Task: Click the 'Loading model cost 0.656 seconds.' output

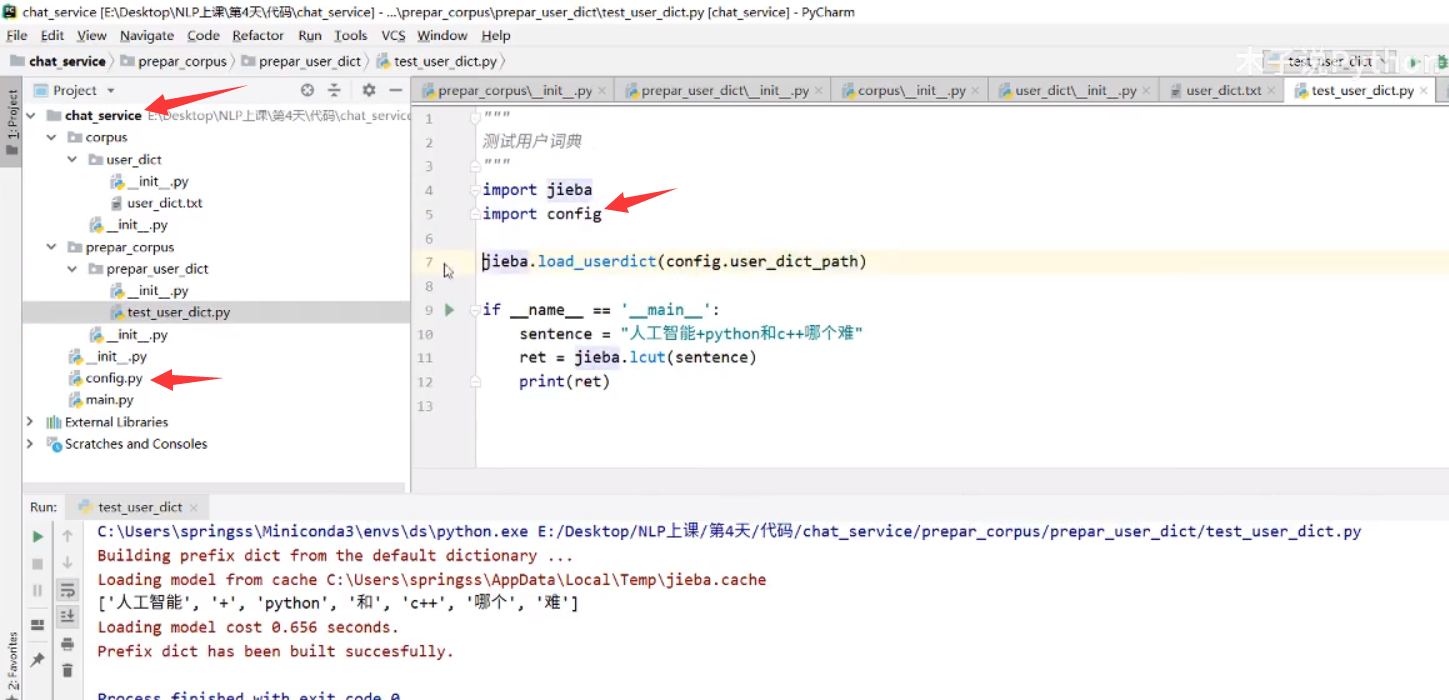Action: 248,628
